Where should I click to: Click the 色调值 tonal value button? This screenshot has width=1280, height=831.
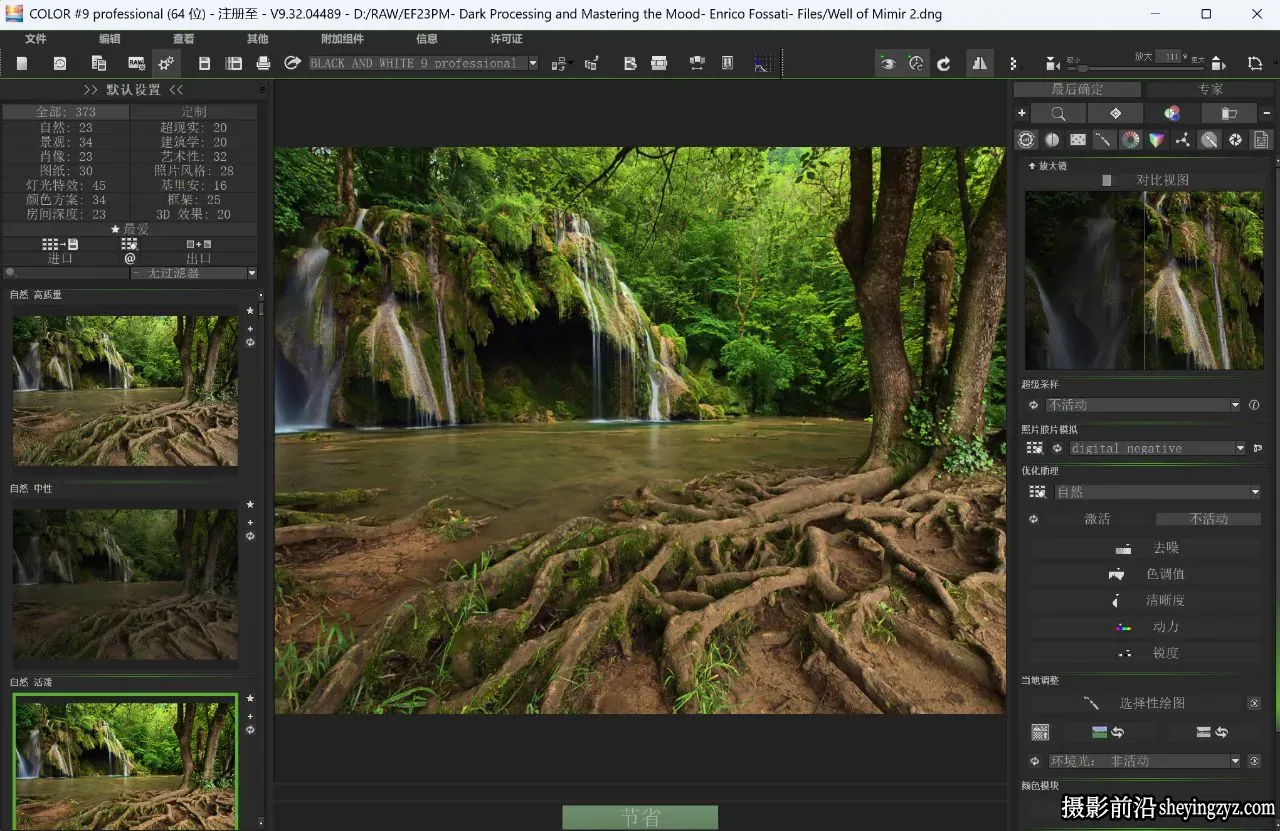pyautogui.click(x=1144, y=574)
